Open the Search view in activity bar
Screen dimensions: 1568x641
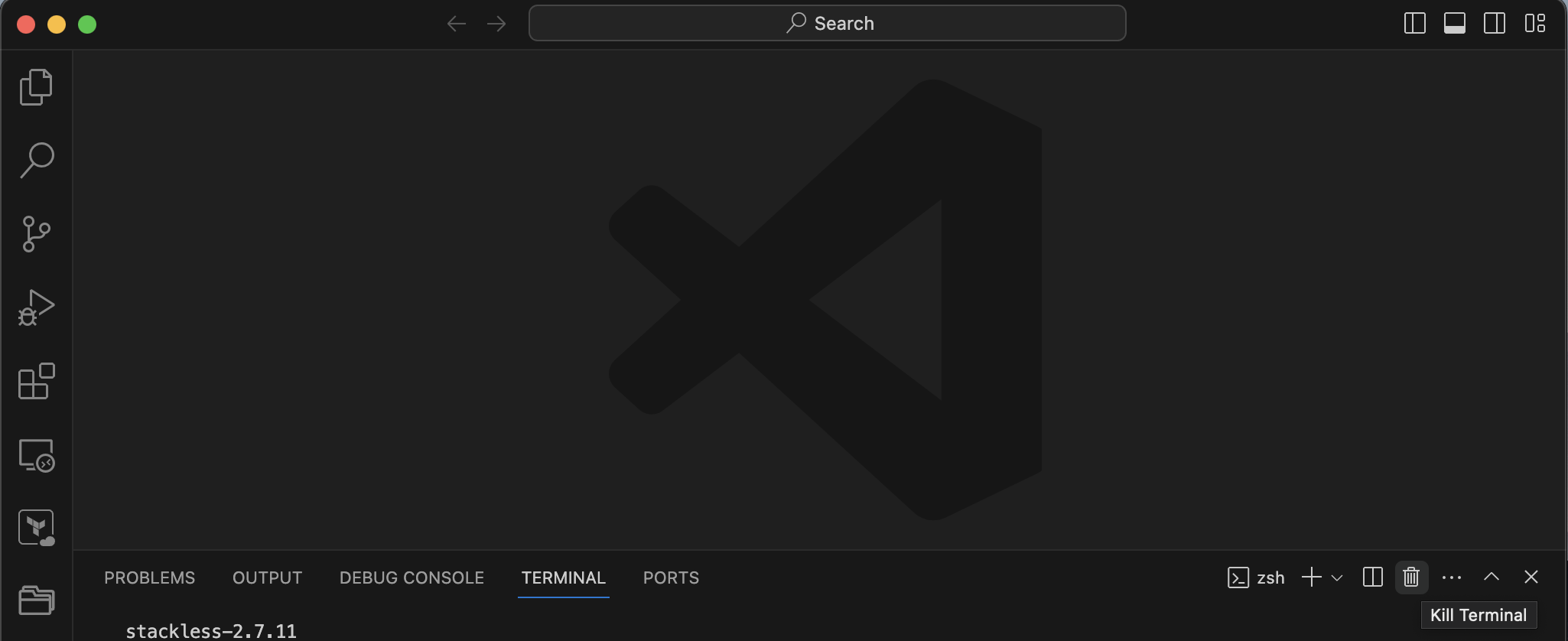tap(36, 160)
